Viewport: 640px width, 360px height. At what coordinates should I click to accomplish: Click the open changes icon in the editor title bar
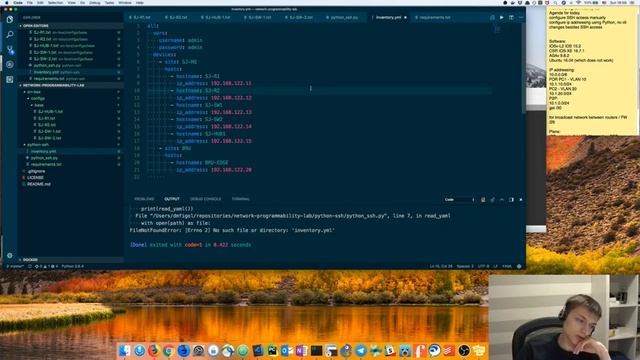tap(492, 18)
